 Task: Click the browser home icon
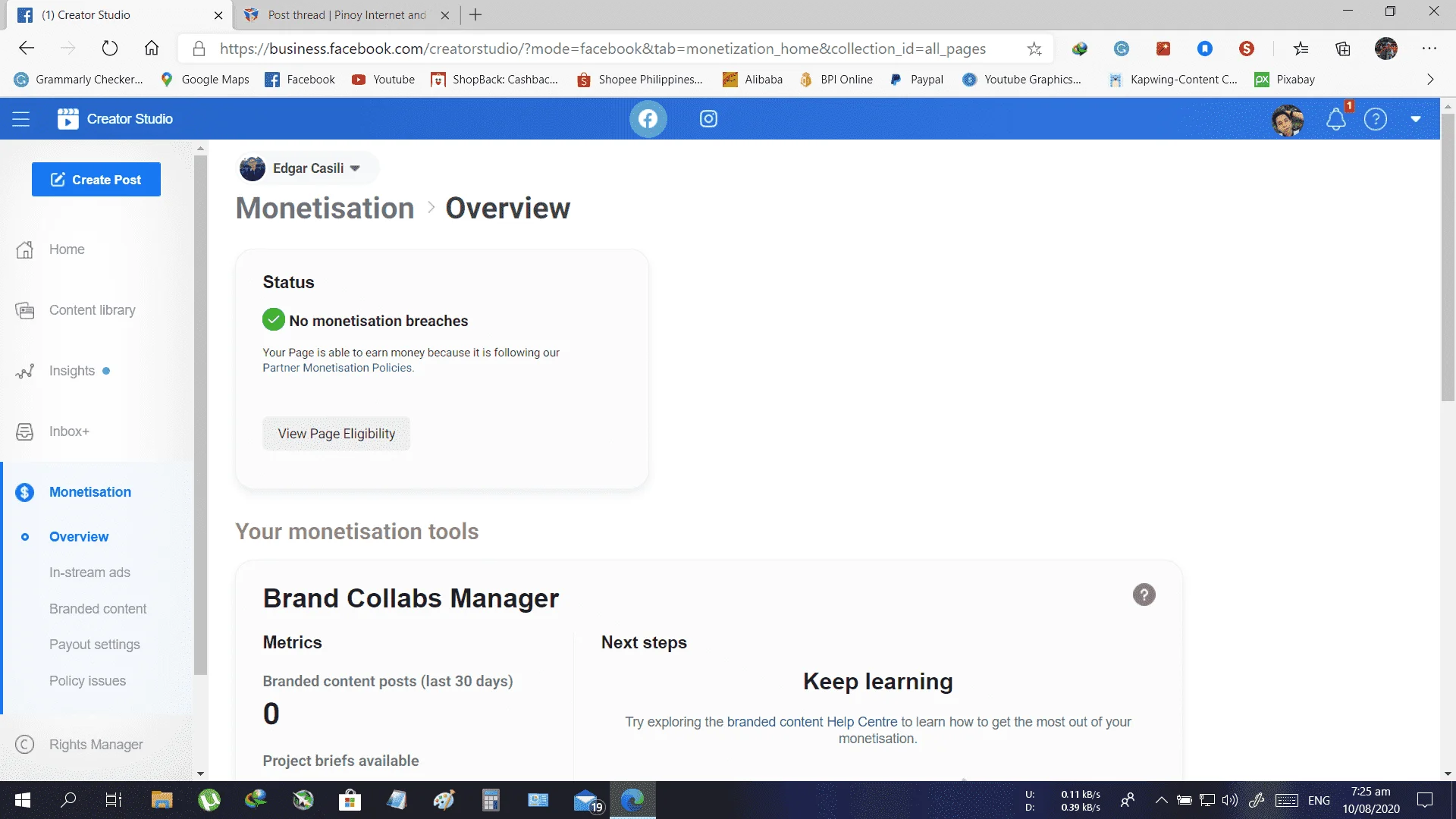coord(152,49)
